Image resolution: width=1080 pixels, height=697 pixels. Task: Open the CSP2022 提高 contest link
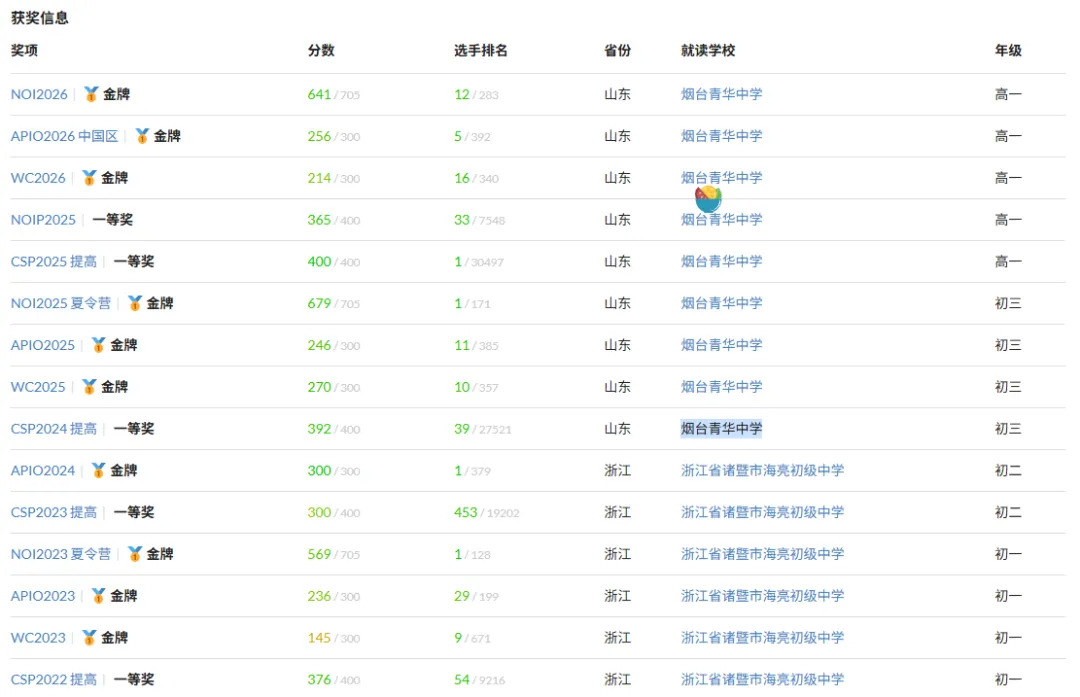point(54,680)
